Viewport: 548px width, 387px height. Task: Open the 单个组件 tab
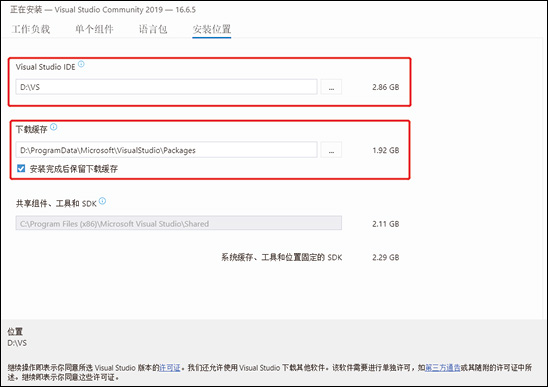(x=94, y=29)
